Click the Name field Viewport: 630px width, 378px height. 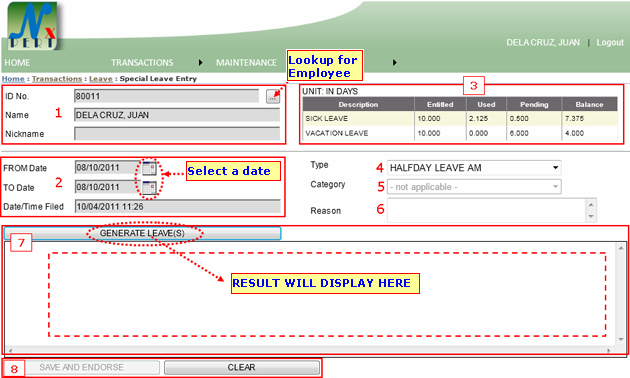click(177, 115)
